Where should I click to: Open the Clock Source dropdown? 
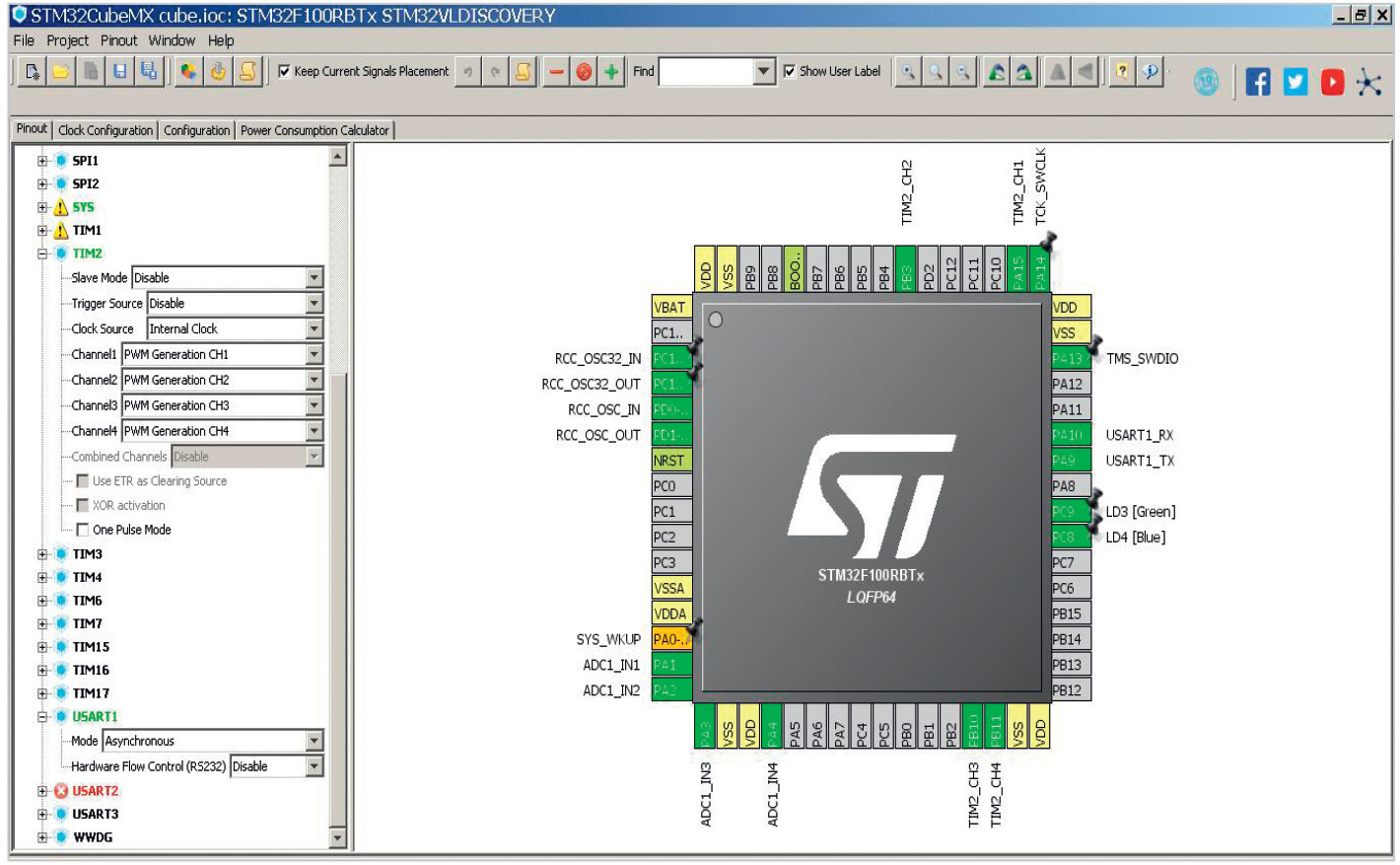236,329
